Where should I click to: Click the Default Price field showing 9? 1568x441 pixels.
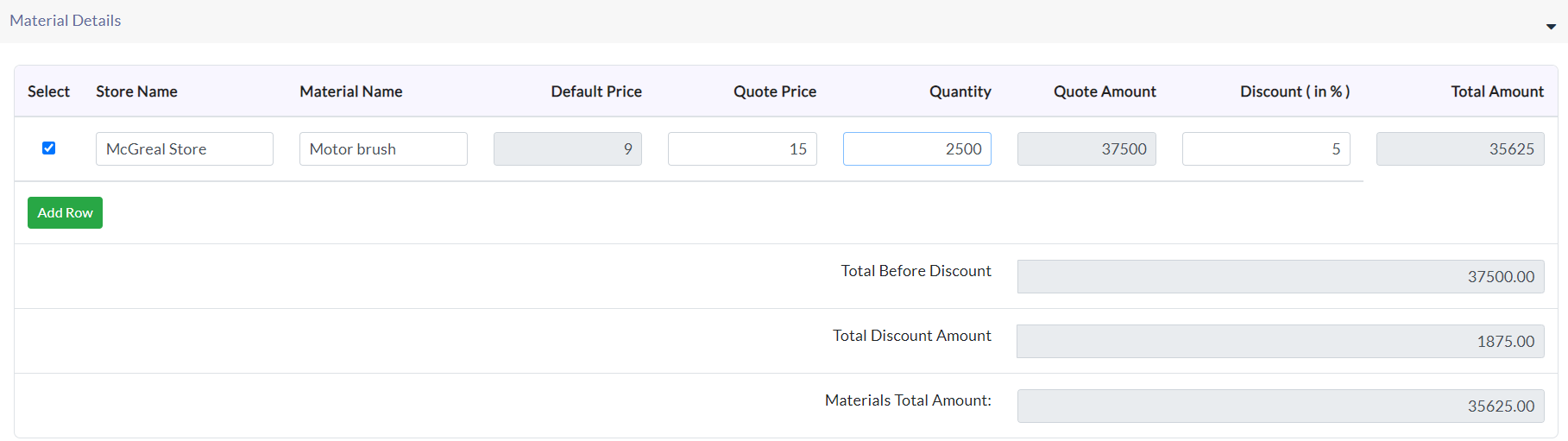click(568, 148)
